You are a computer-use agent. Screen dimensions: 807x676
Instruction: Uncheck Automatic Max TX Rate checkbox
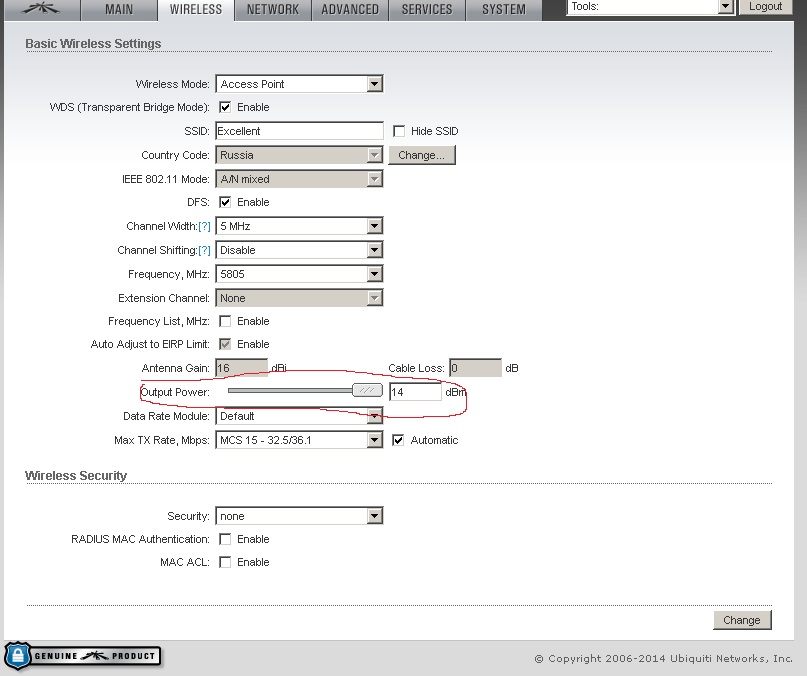[x=398, y=440]
